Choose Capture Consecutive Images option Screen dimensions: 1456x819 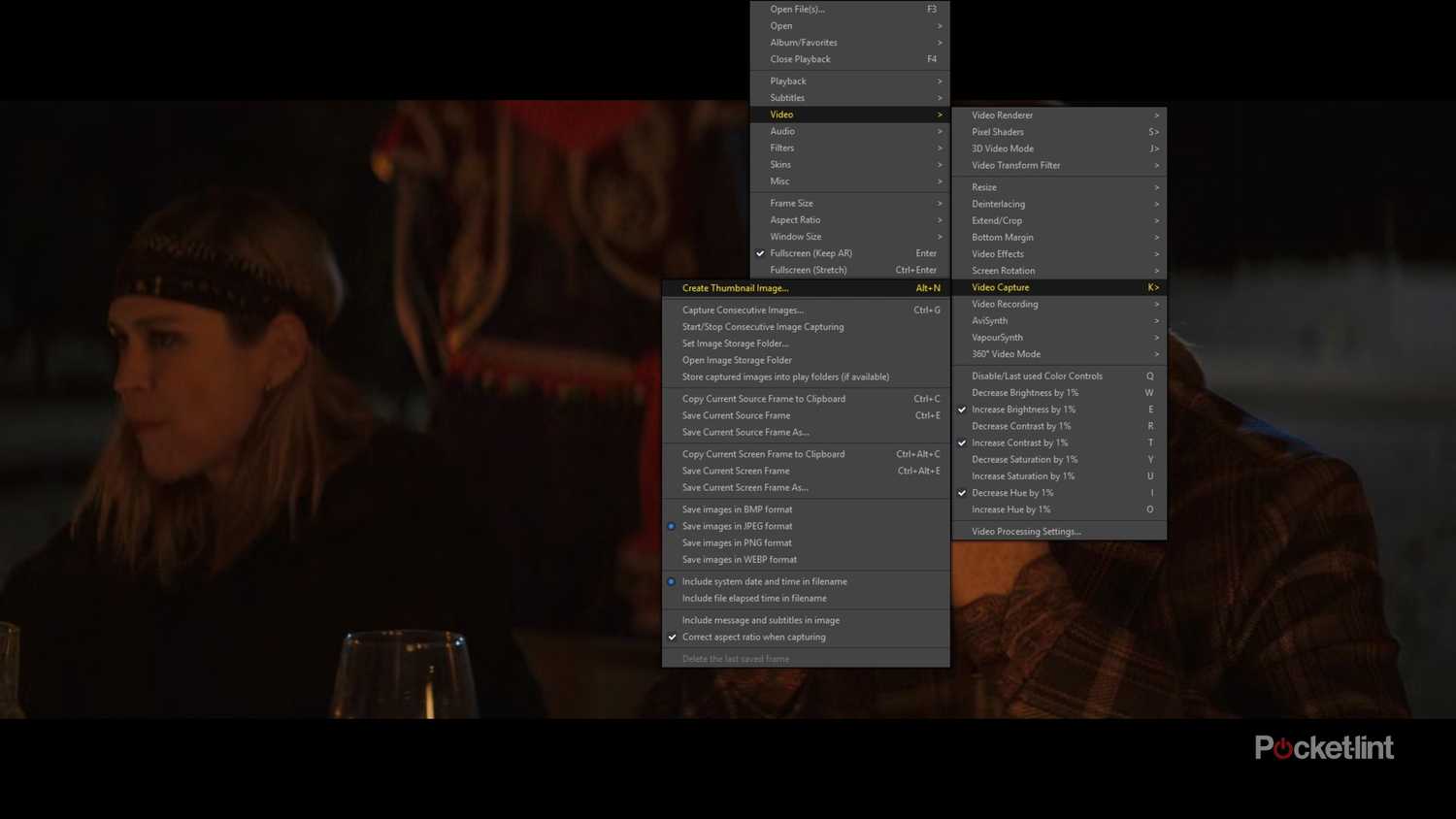(743, 311)
